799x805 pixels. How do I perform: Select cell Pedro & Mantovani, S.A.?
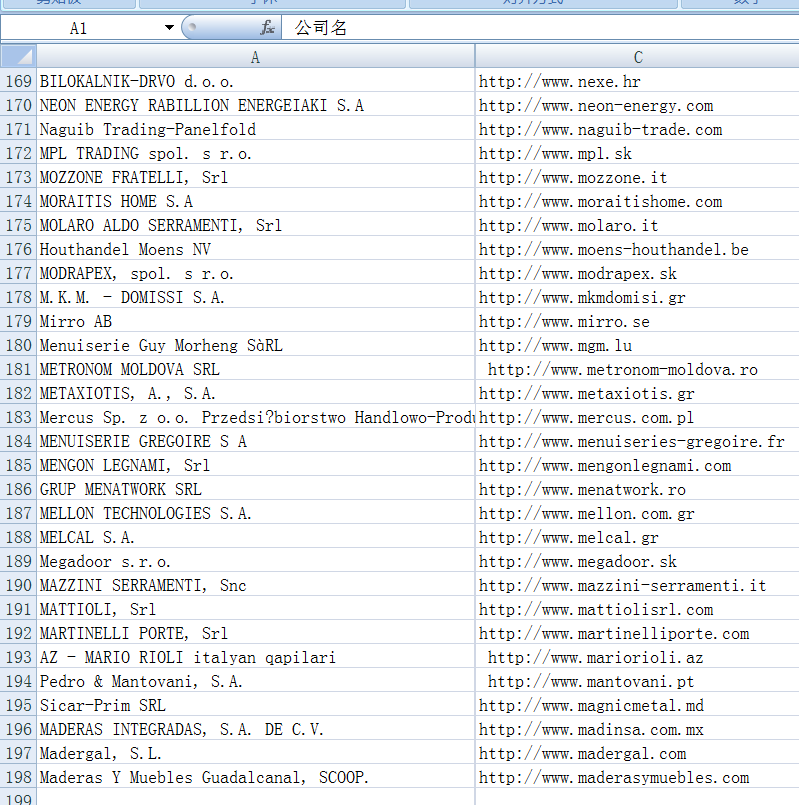(x=256, y=681)
